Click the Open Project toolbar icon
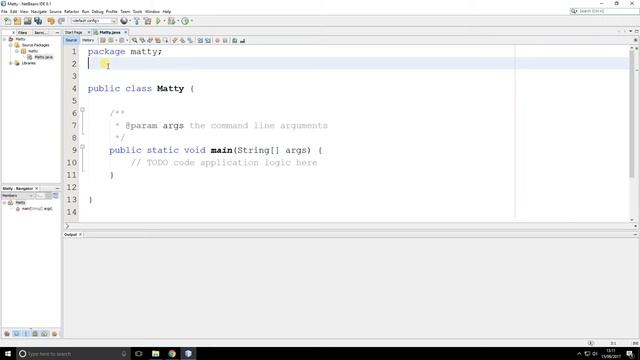 tap(27, 21)
